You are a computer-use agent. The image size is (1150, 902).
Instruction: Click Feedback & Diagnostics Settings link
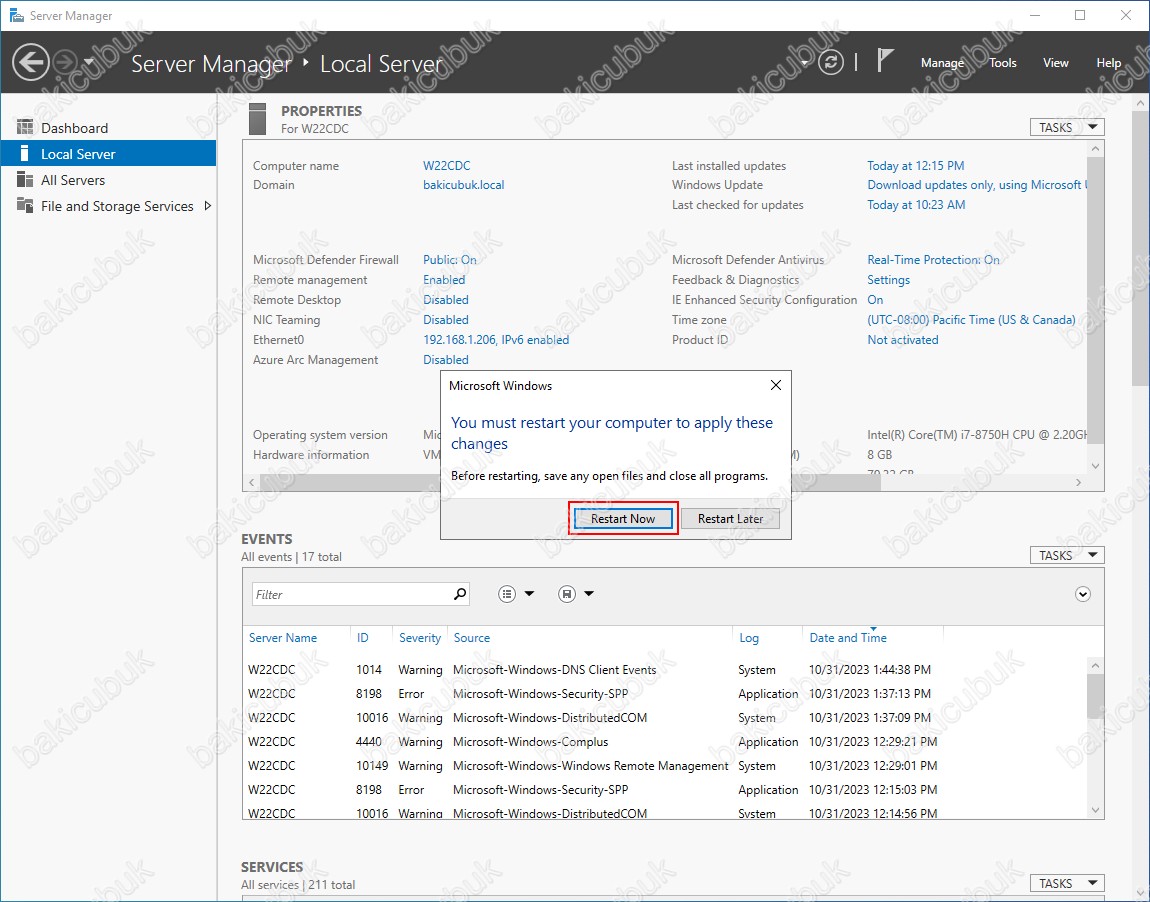click(x=888, y=279)
